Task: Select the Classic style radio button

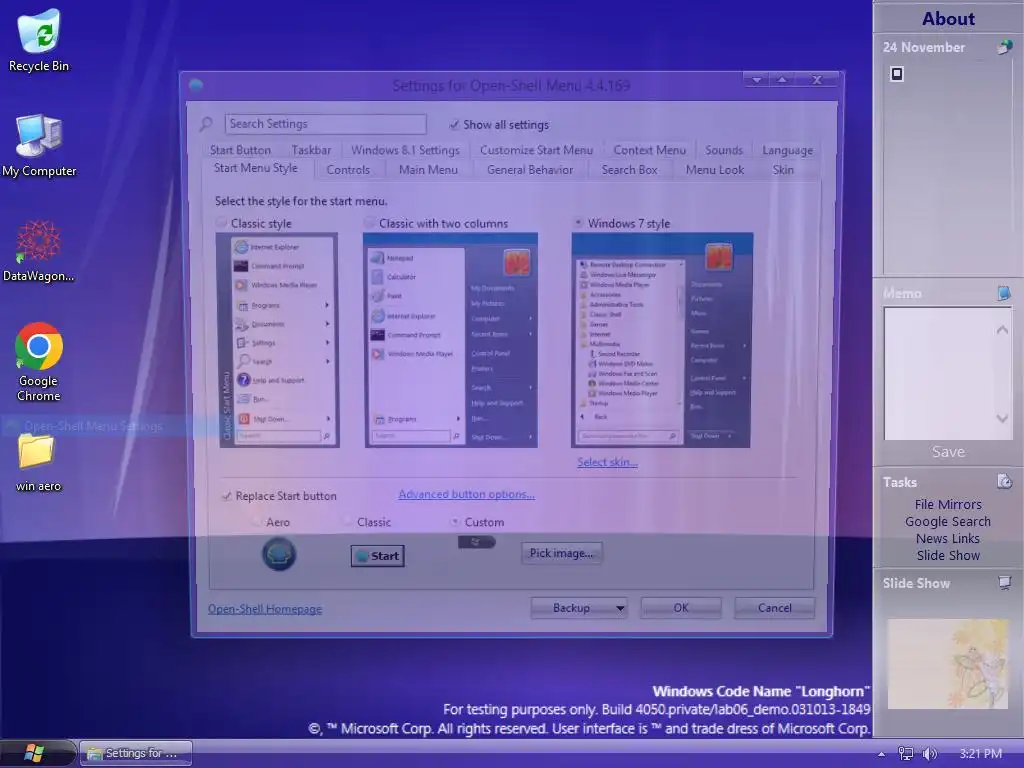Action: coord(221,223)
